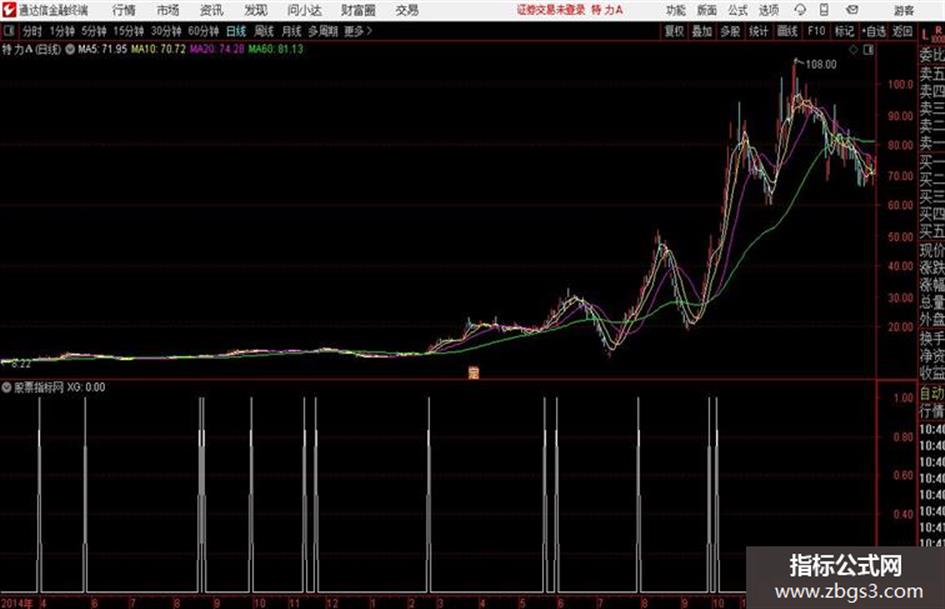The height and width of the screenshot is (609, 945).
Task: Click the MA5: 71.95 indicator value
Action: coord(102,49)
